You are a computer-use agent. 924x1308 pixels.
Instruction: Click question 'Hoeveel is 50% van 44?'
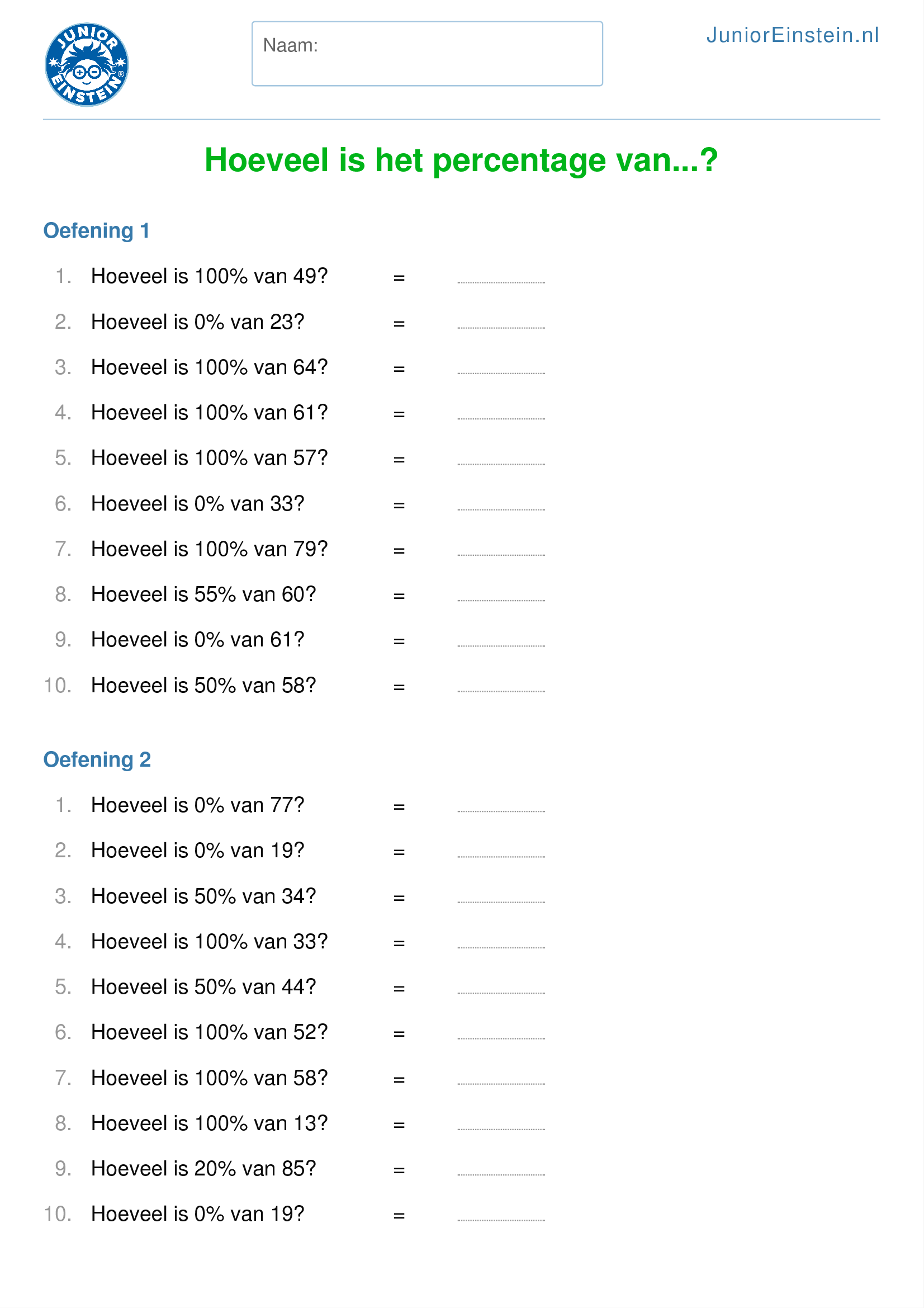coord(203,986)
